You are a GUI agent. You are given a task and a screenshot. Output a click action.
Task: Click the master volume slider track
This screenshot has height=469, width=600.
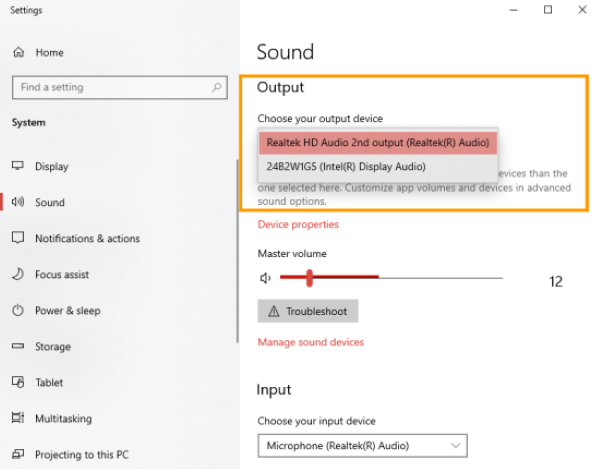click(x=440, y=278)
